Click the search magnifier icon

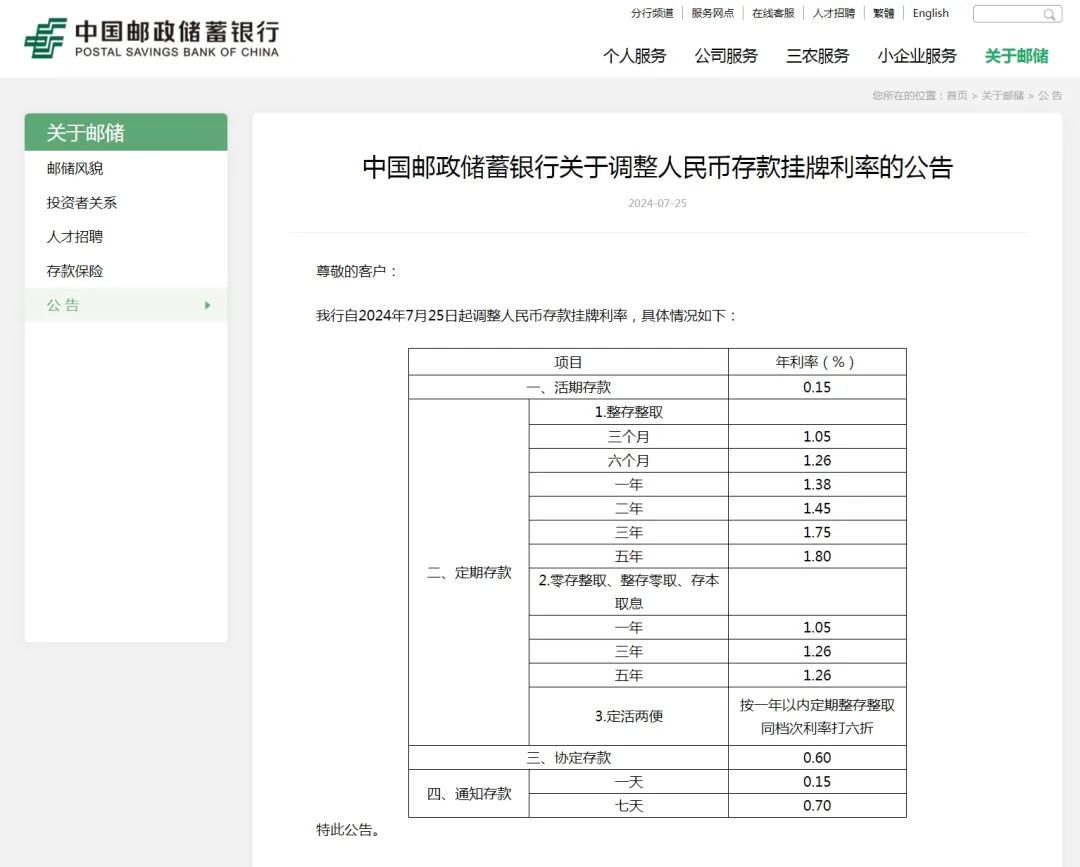[1049, 14]
